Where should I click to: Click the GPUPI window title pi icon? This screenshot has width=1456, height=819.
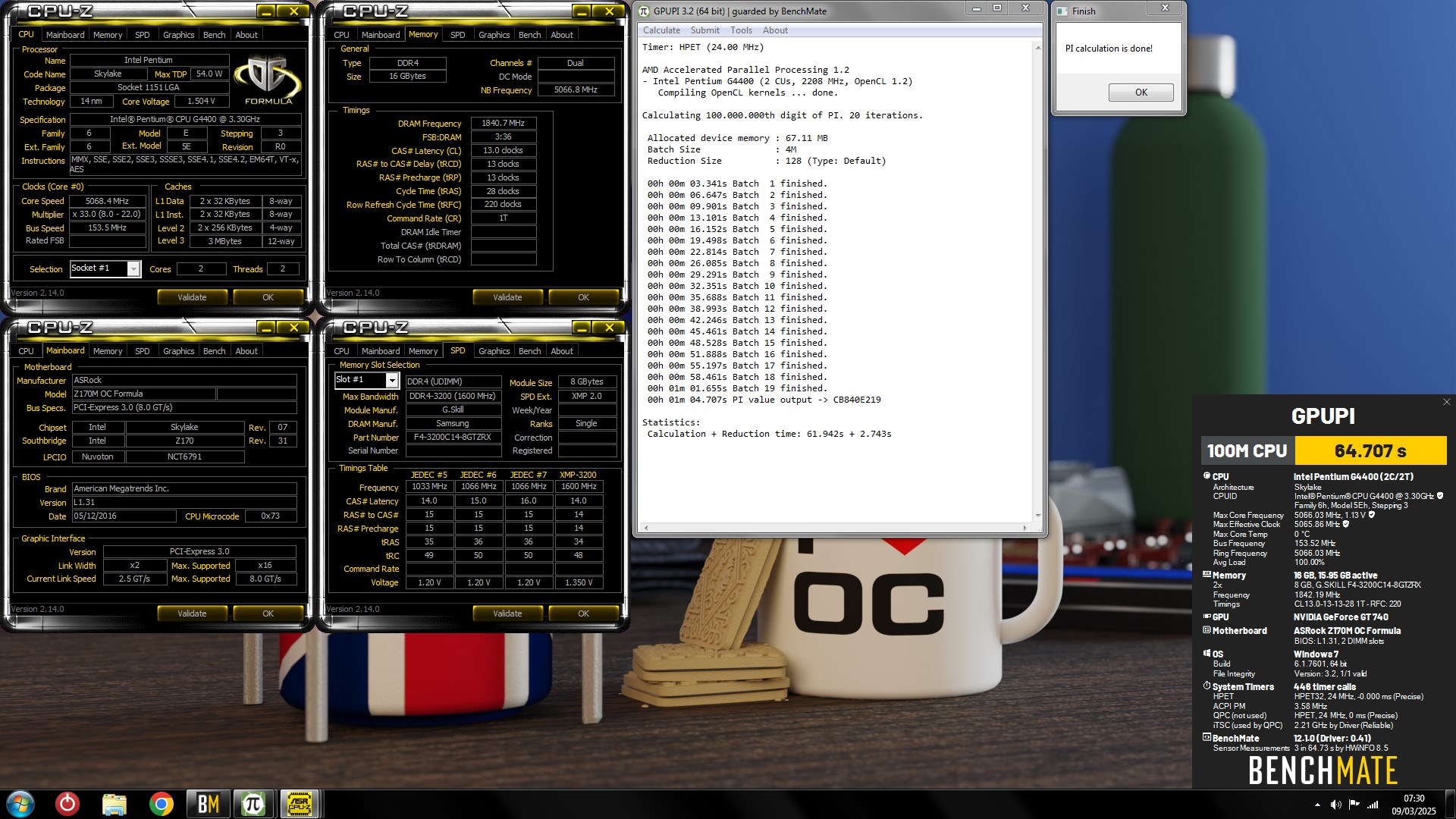point(644,11)
